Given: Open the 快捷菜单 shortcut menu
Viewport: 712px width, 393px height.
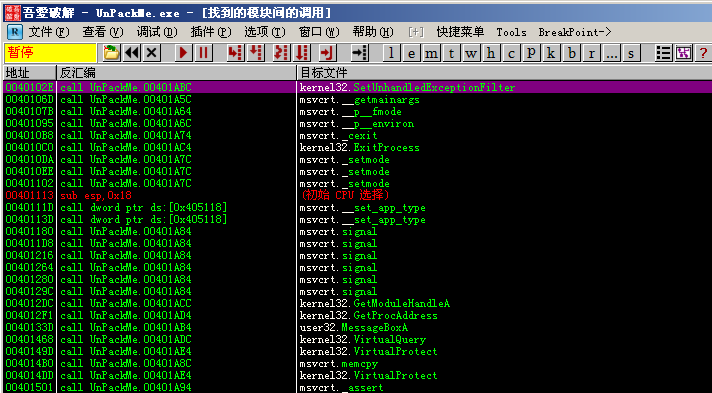Looking at the screenshot, I should 460,32.
